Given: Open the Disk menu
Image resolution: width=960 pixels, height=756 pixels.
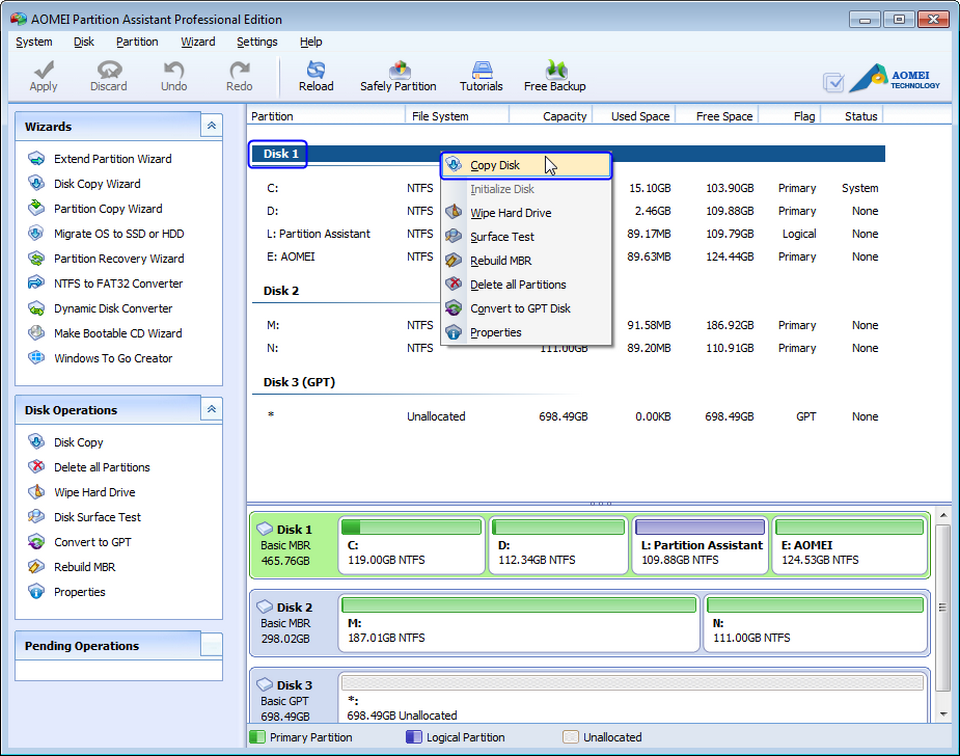Looking at the screenshot, I should point(84,42).
